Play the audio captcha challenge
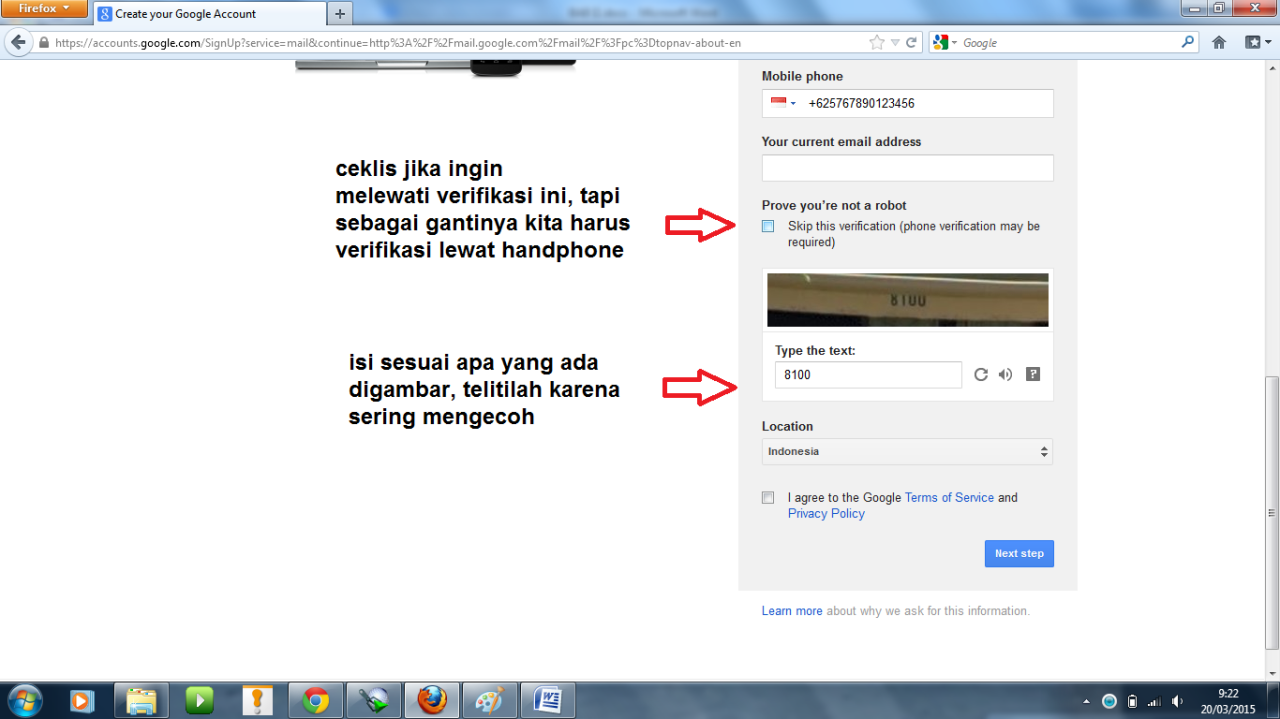The image size is (1280, 719). point(1005,375)
